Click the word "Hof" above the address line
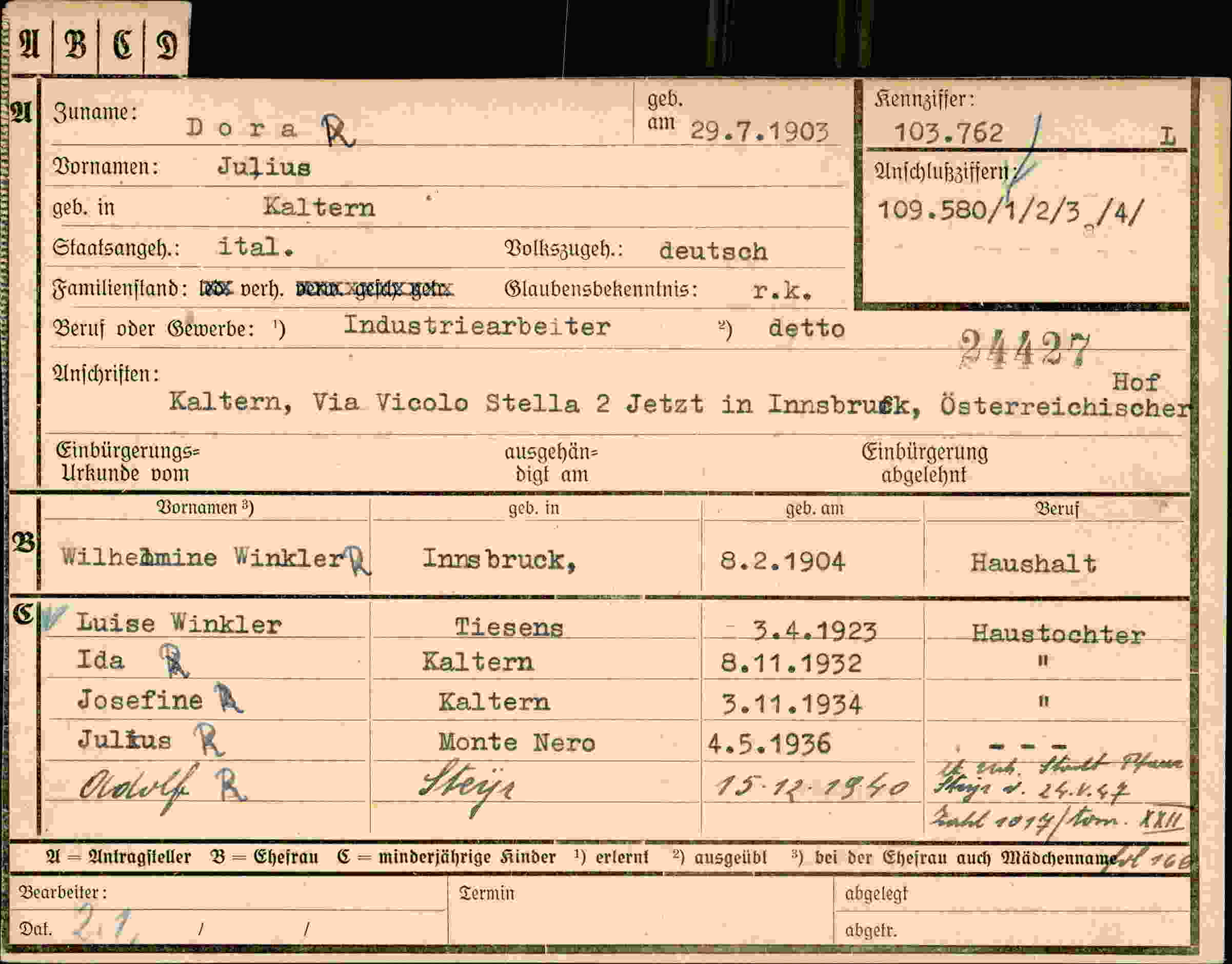Screen dimensions: 1232x964 (1136, 382)
